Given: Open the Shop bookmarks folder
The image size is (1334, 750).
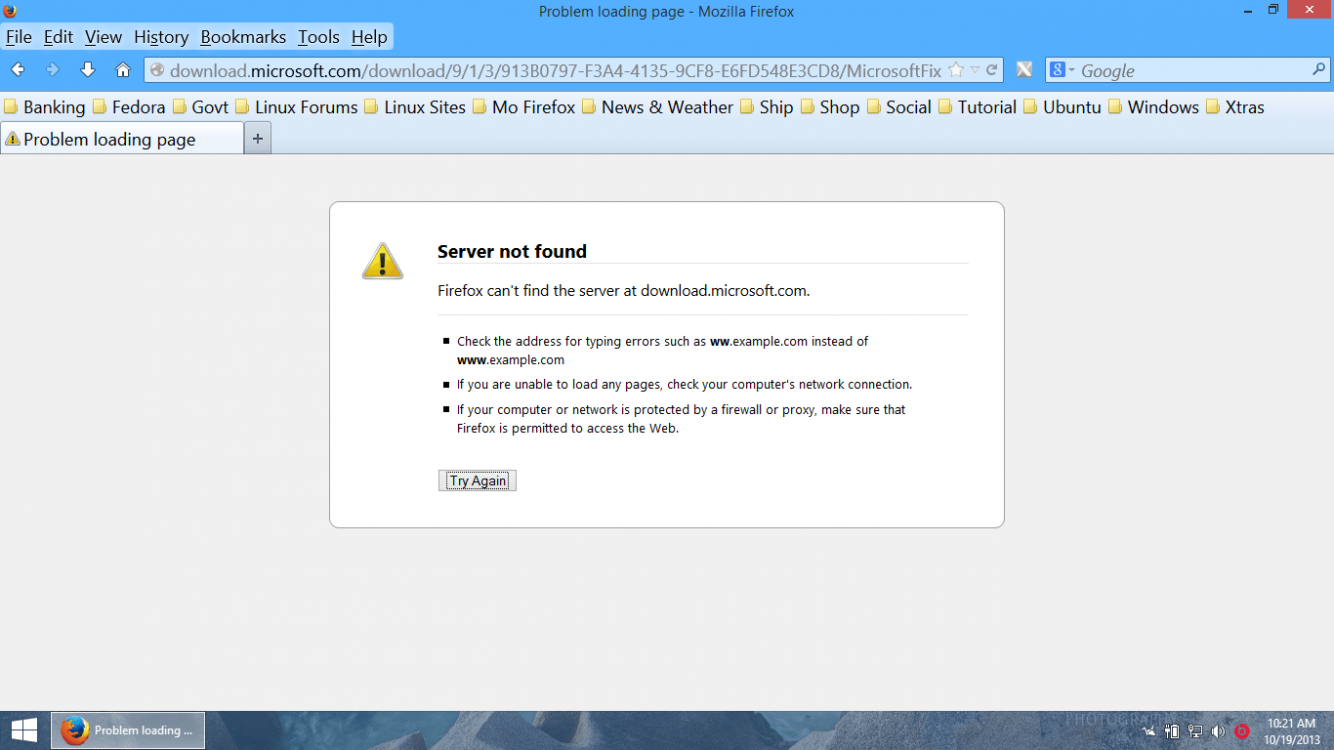Looking at the screenshot, I should click(x=830, y=107).
